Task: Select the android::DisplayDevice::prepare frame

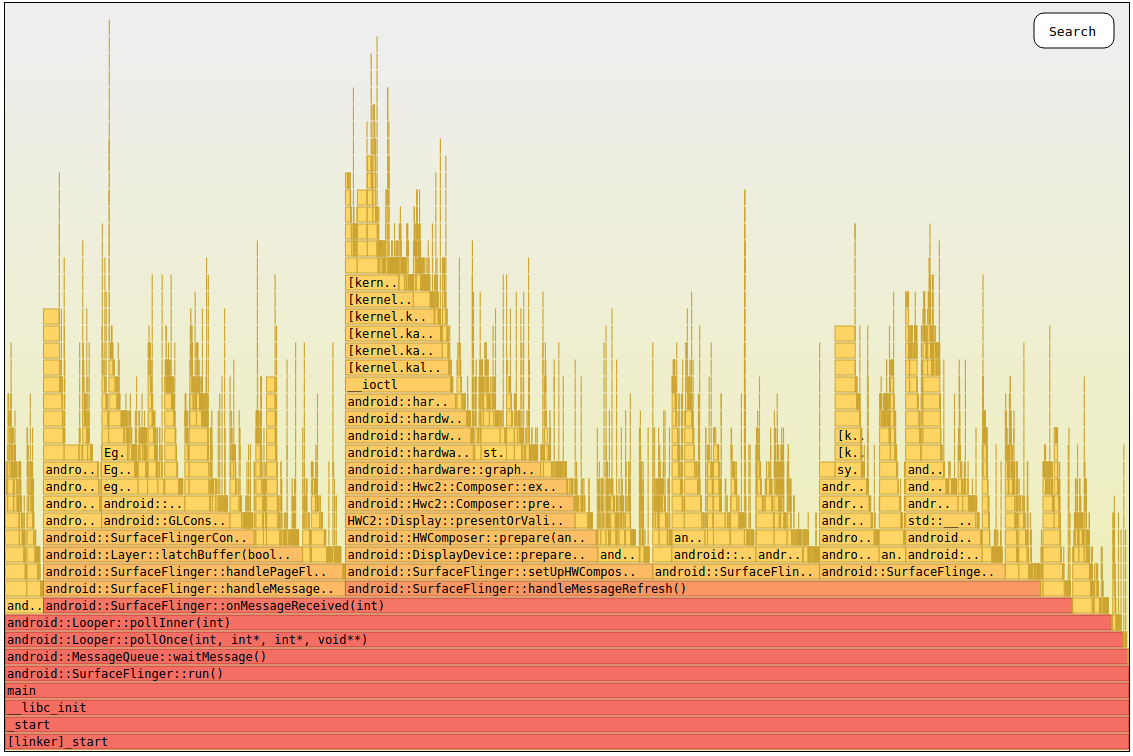Action: click(470, 554)
